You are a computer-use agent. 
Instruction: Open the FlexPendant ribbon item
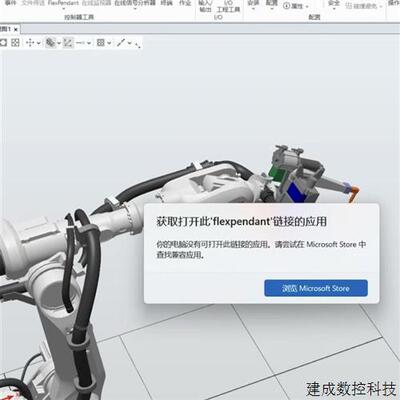[x=63, y=3]
